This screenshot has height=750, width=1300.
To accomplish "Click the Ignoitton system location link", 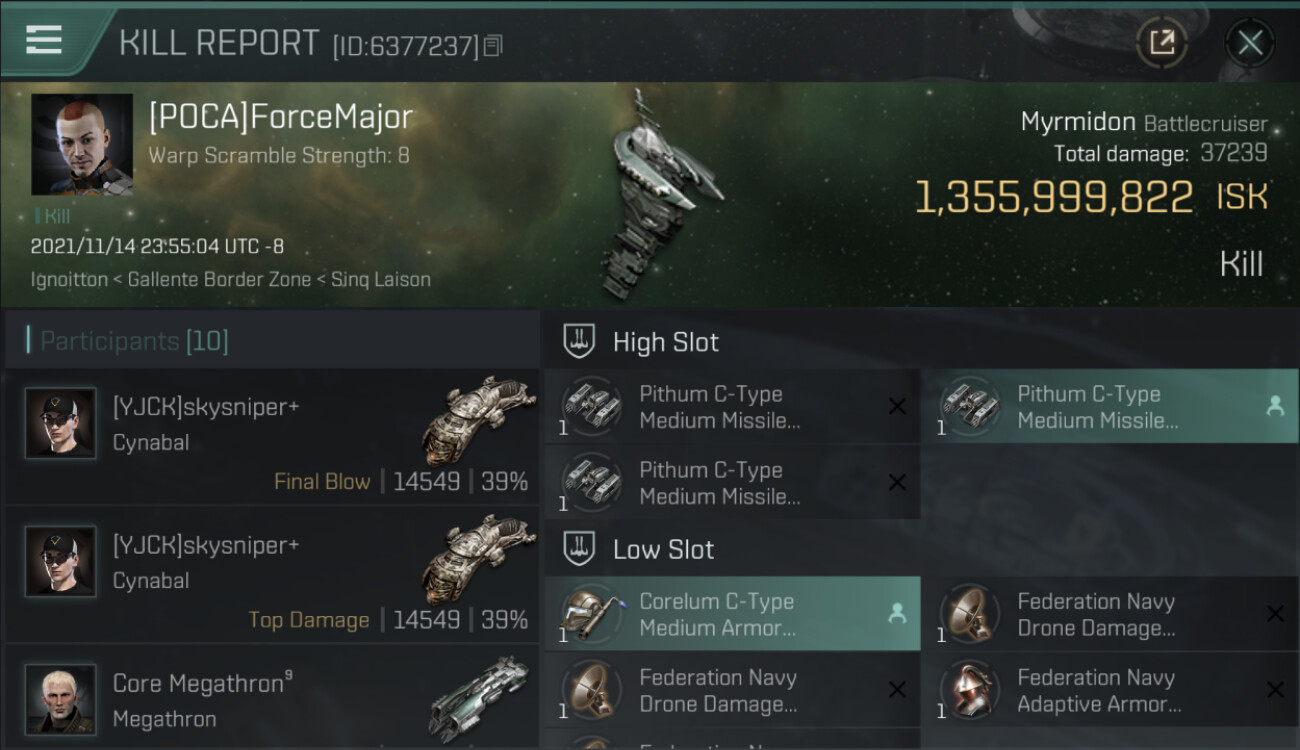I will coord(69,279).
